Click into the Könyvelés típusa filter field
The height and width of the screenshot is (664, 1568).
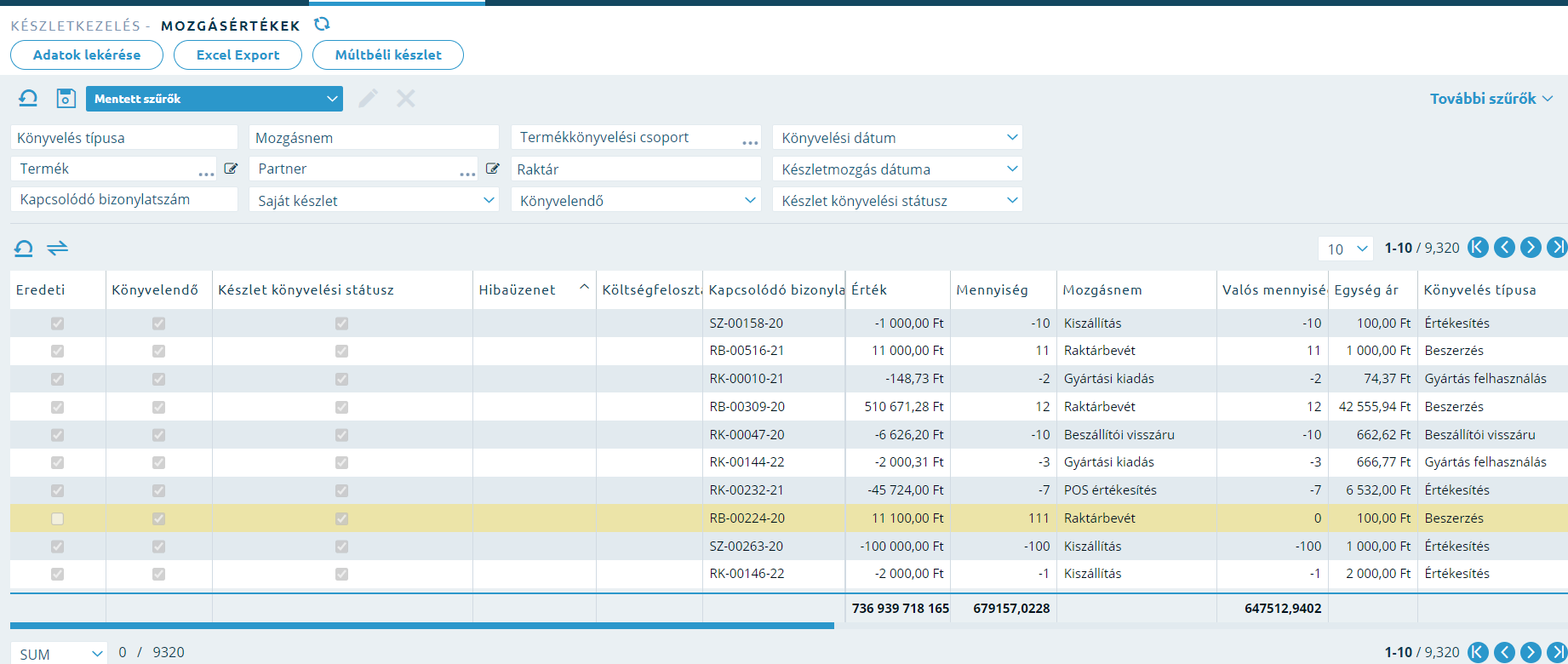[124, 137]
